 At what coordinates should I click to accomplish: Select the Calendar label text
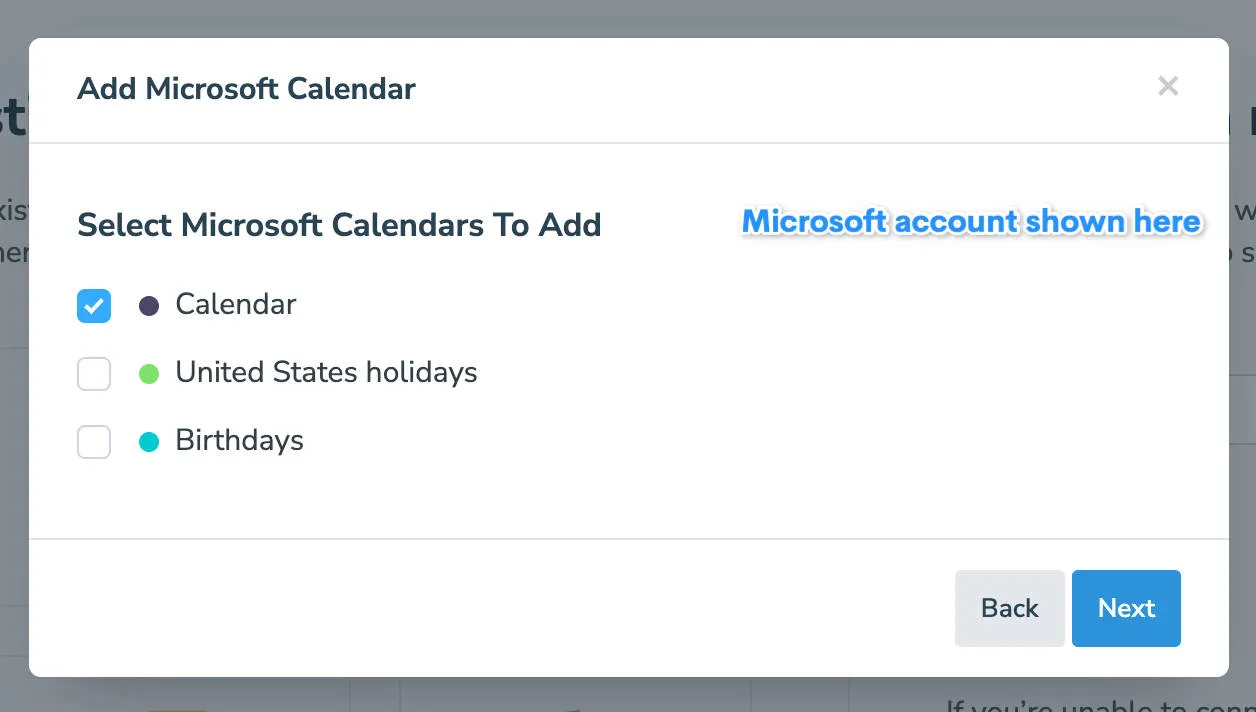(x=236, y=305)
